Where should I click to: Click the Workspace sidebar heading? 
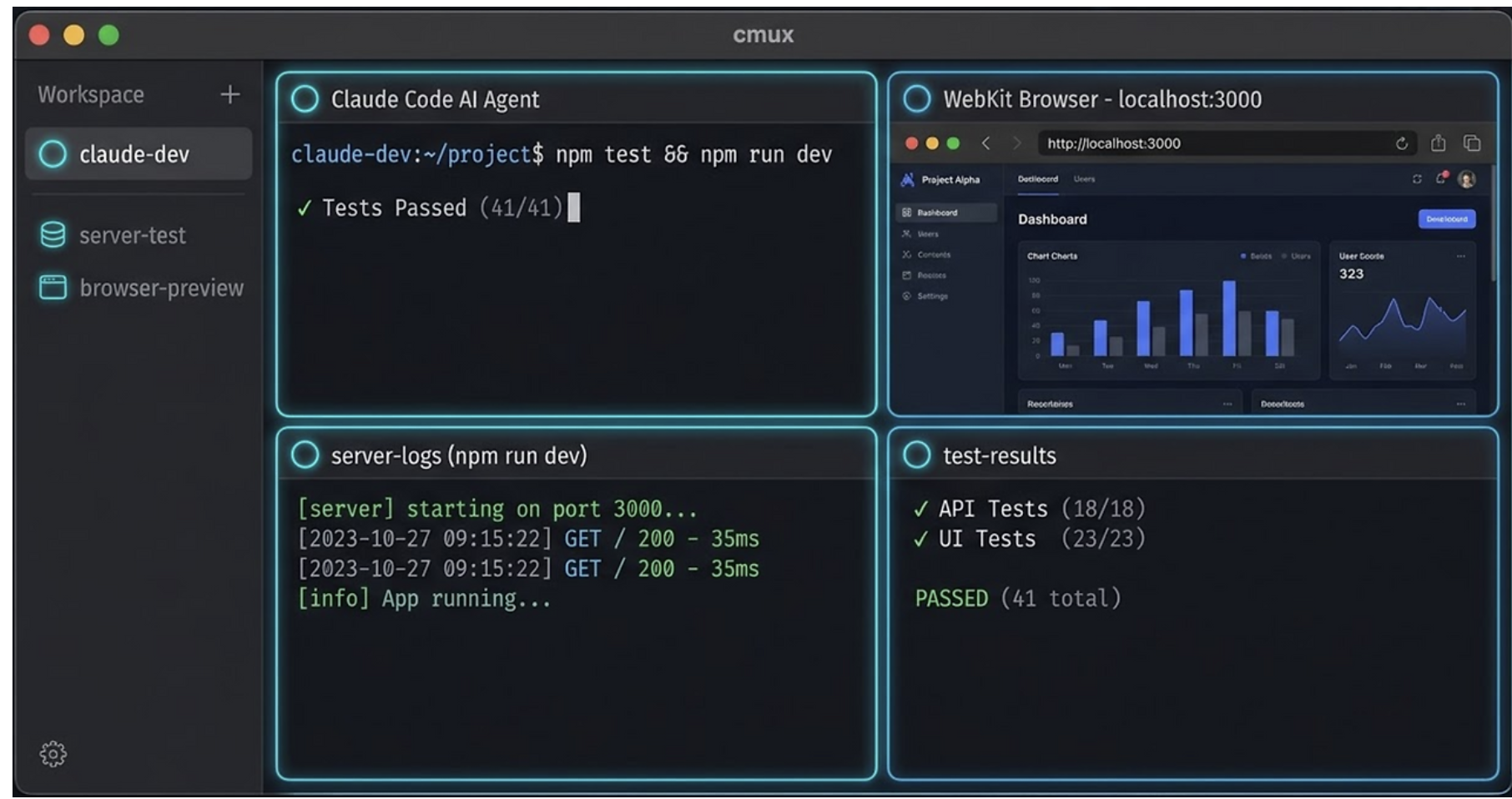[91, 95]
